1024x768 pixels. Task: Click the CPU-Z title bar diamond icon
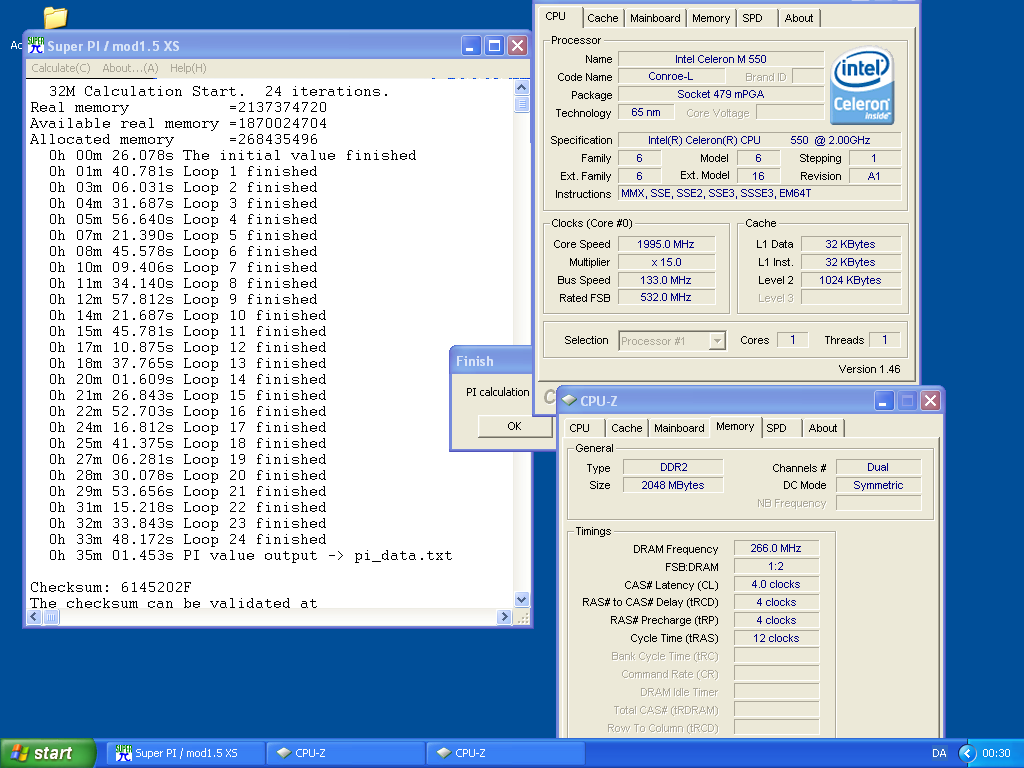(569, 400)
